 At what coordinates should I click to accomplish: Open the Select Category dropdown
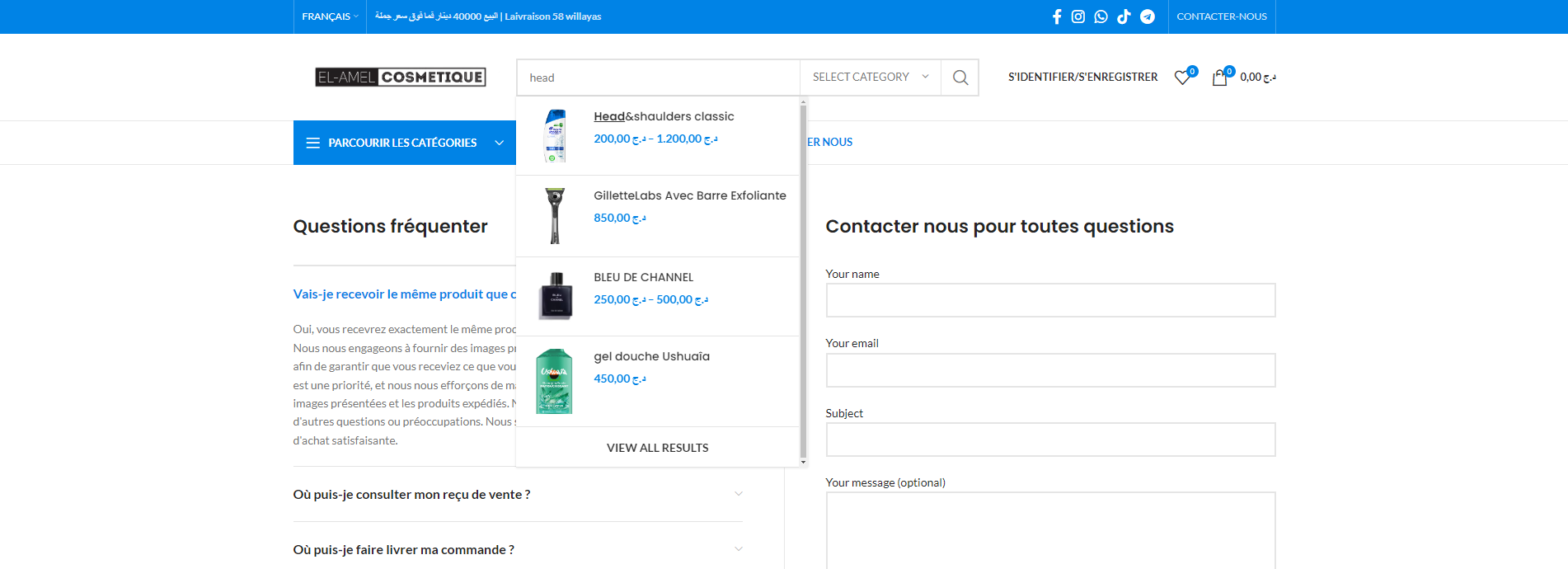pyautogui.click(x=870, y=78)
